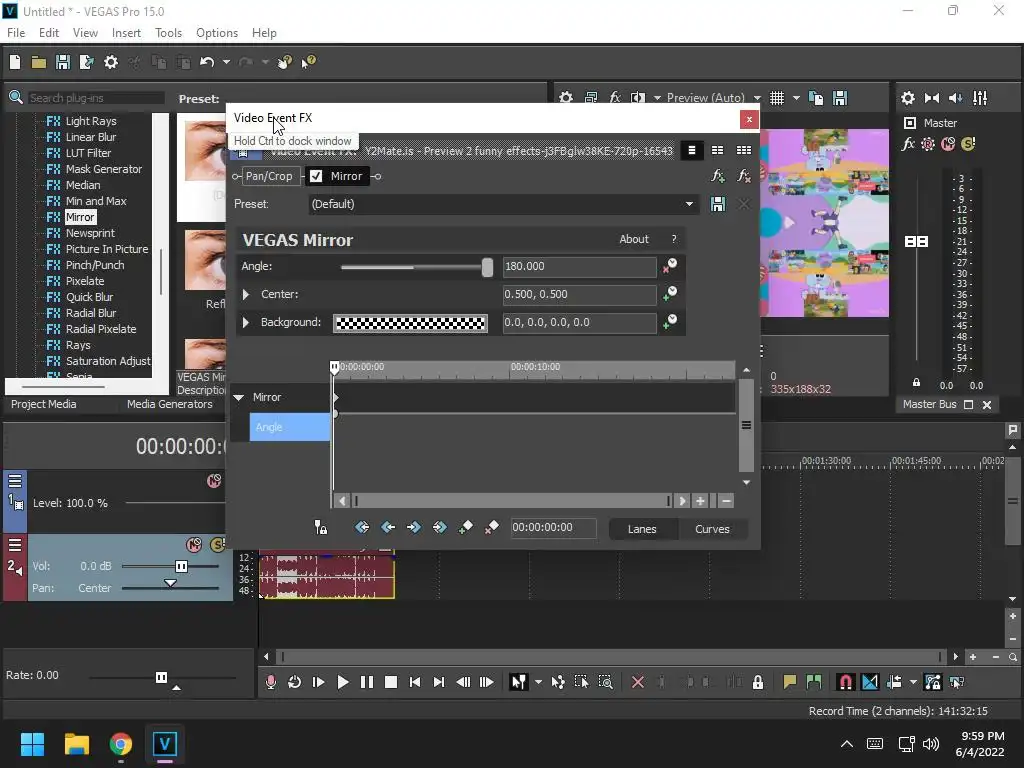
Task: Open undo history dropdown arrow
Action: click(x=226, y=62)
